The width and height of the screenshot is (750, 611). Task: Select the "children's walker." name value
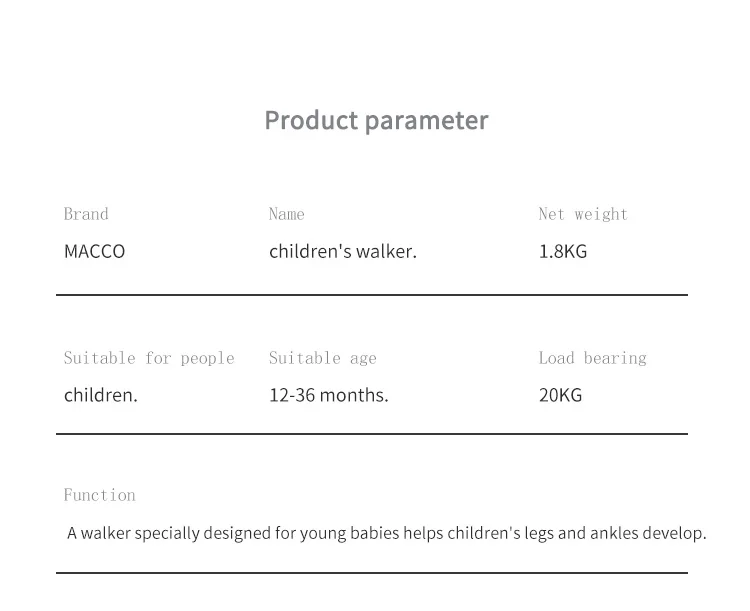(342, 251)
